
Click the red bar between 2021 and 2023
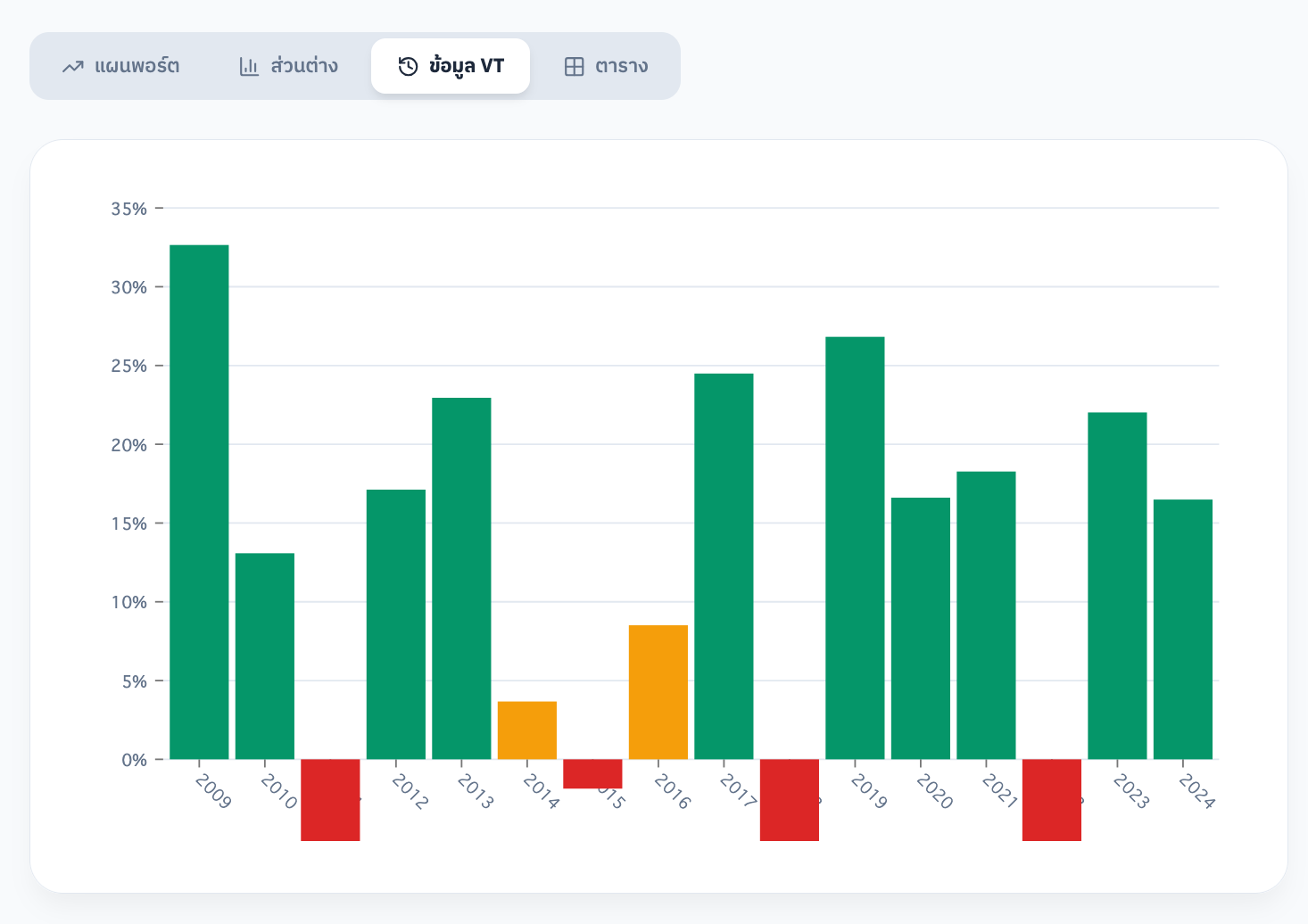(1052, 799)
